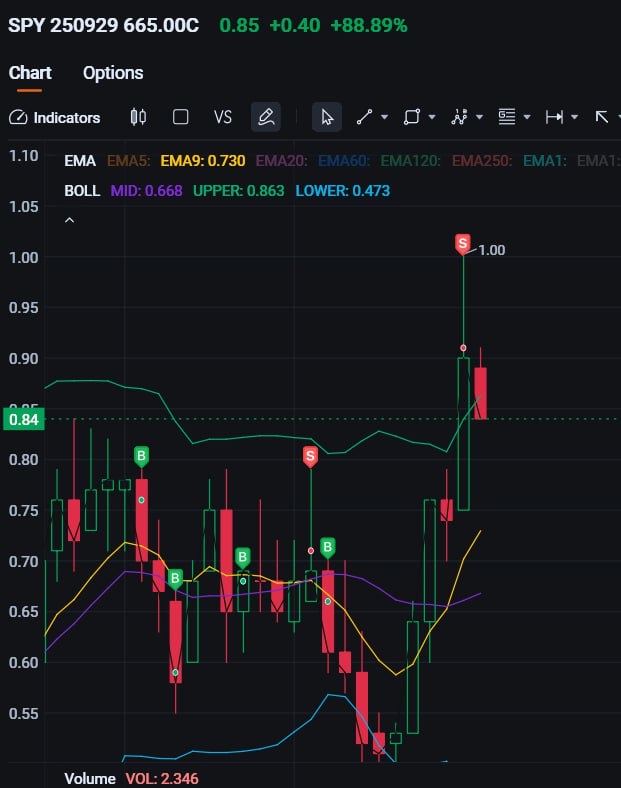Screen dimensions: 621x788
Task: Expand the measure range tool dropdown arrow
Action: [575, 117]
